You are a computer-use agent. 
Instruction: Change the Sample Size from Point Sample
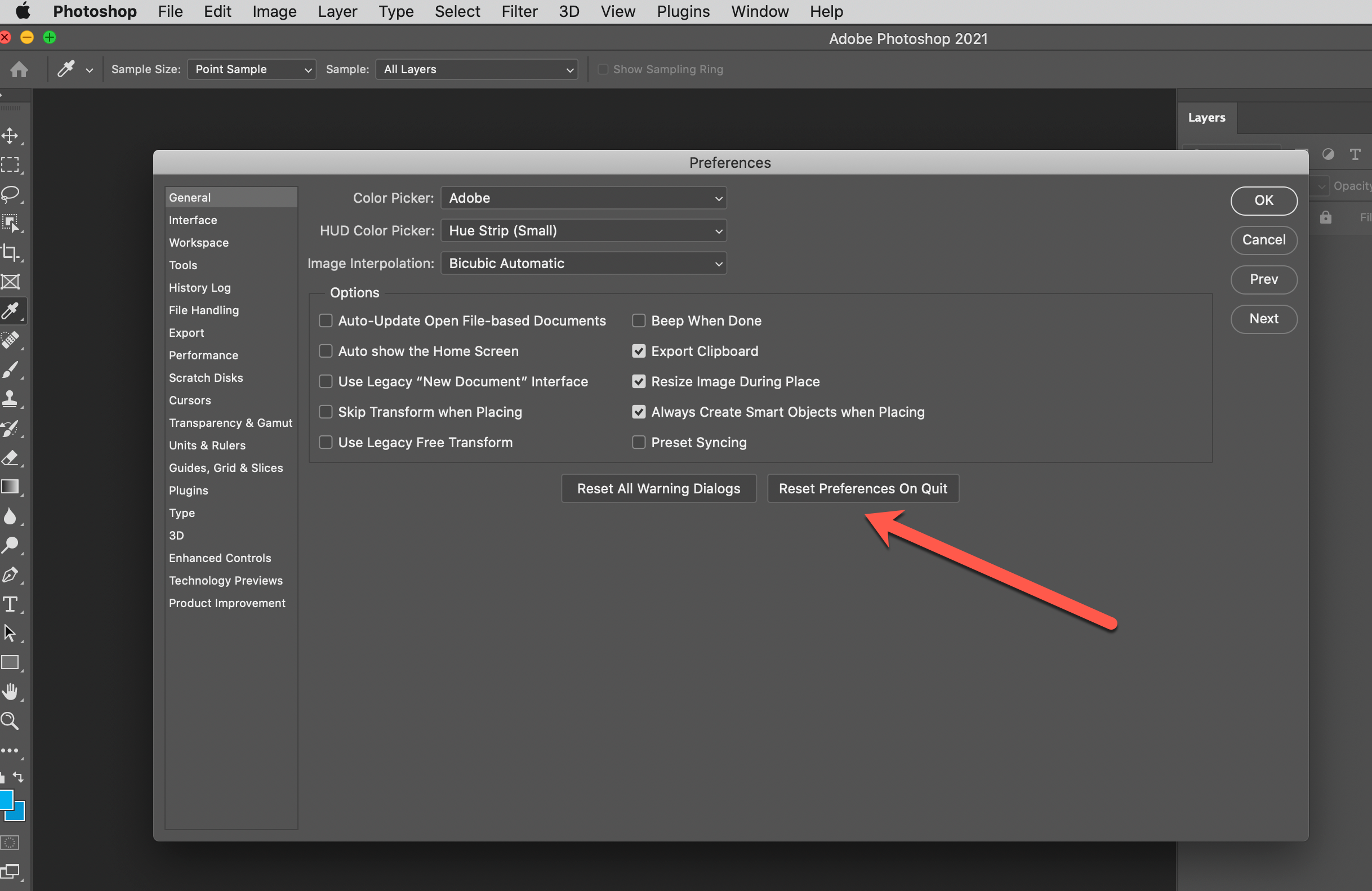[251, 69]
